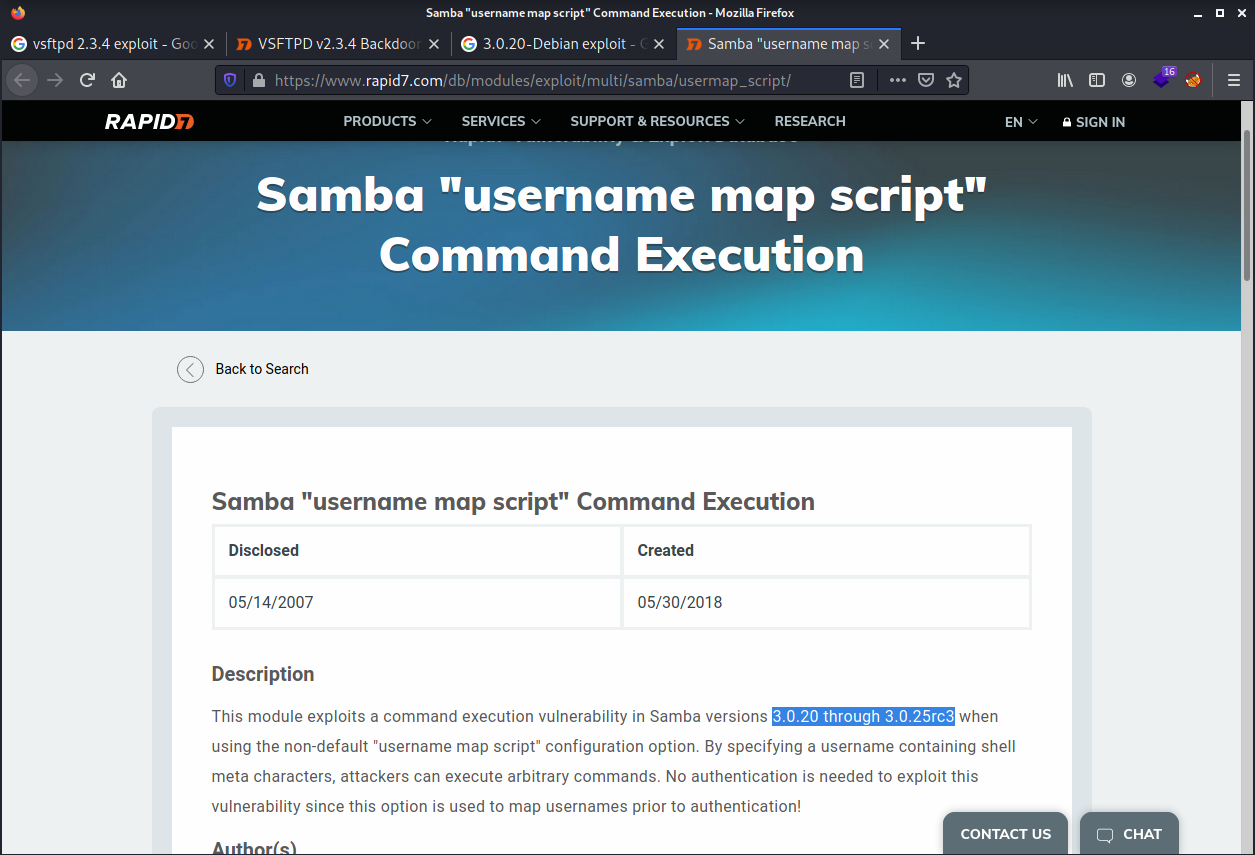Save this page to Pocket
This screenshot has height=855, width=1255.
[x=926, y=80]
